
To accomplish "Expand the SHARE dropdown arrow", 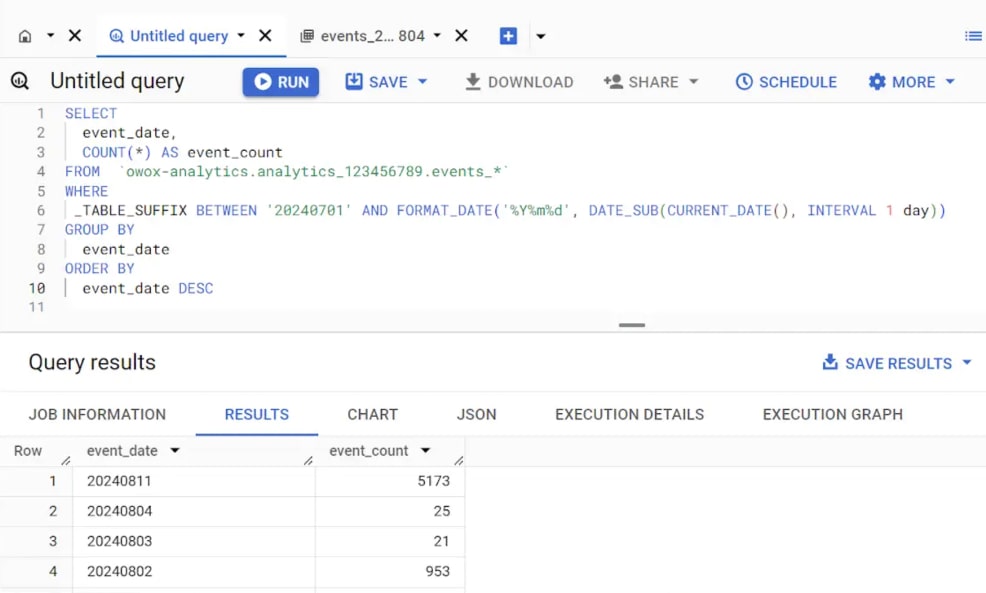I will point(694,82).
